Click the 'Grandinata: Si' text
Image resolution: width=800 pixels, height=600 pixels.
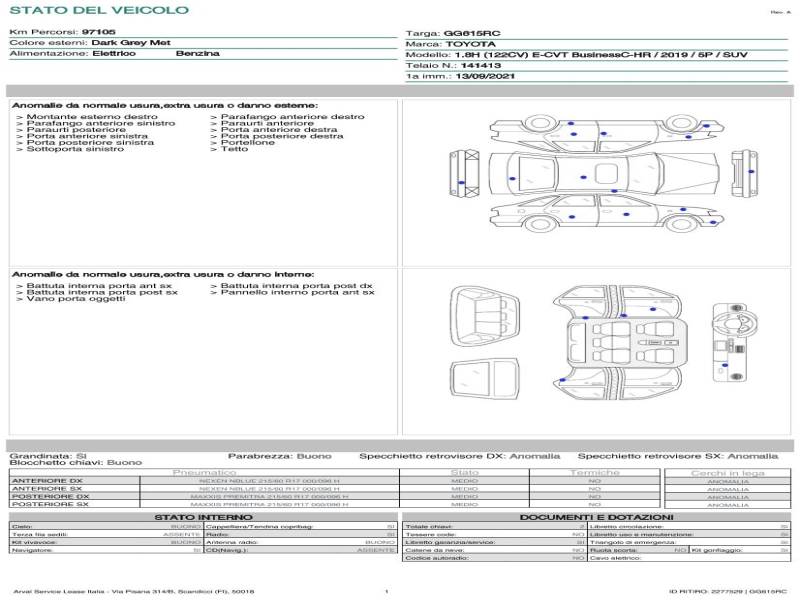point(48,456)
